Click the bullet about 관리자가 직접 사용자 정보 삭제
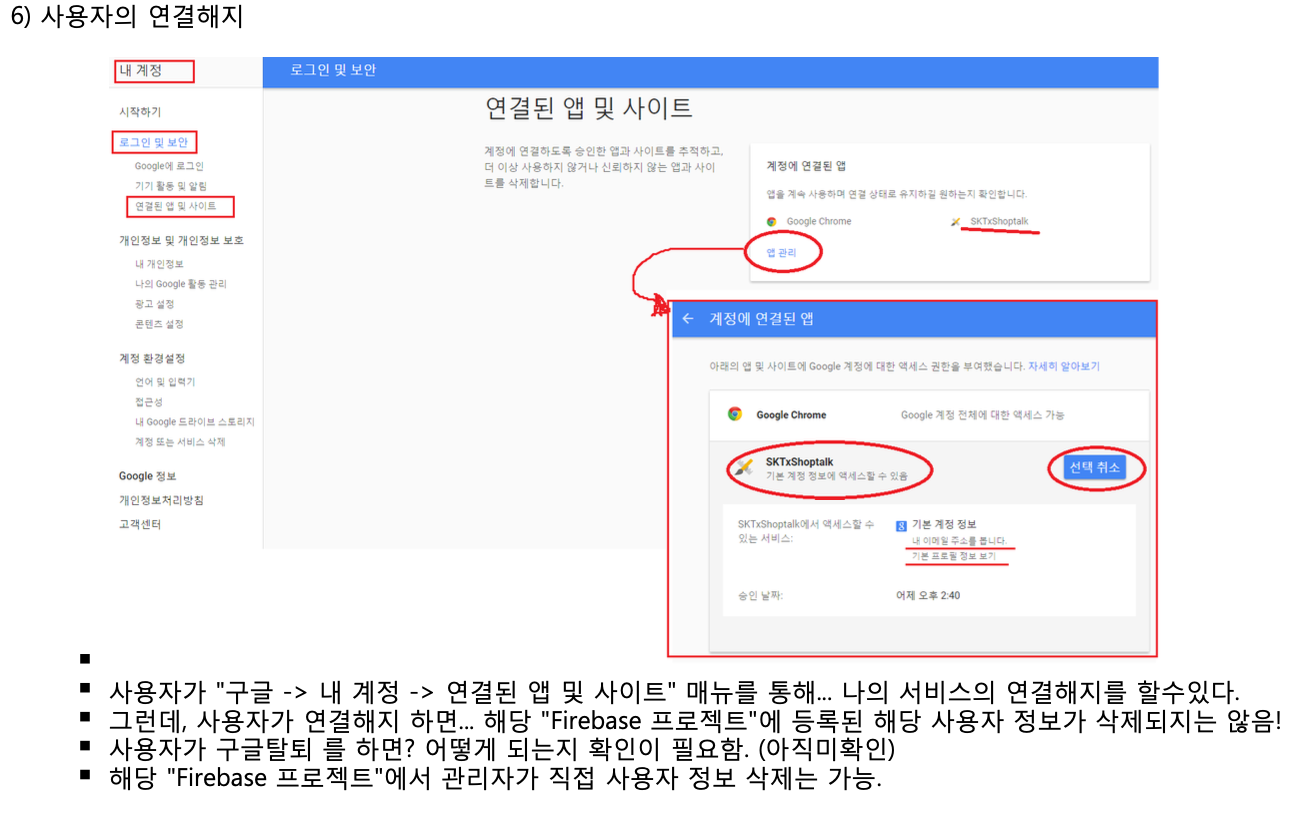 pyautogui.click(x=496, y=777)
